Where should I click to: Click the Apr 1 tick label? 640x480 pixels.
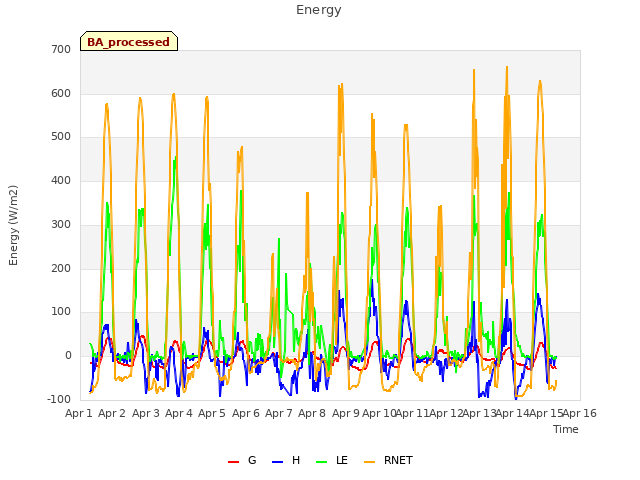pos(79,413)
